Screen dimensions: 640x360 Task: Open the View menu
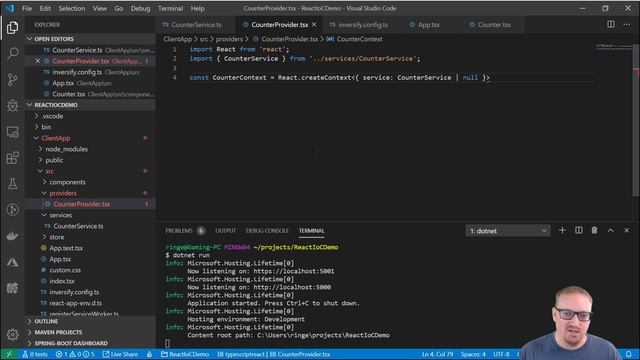99,8
